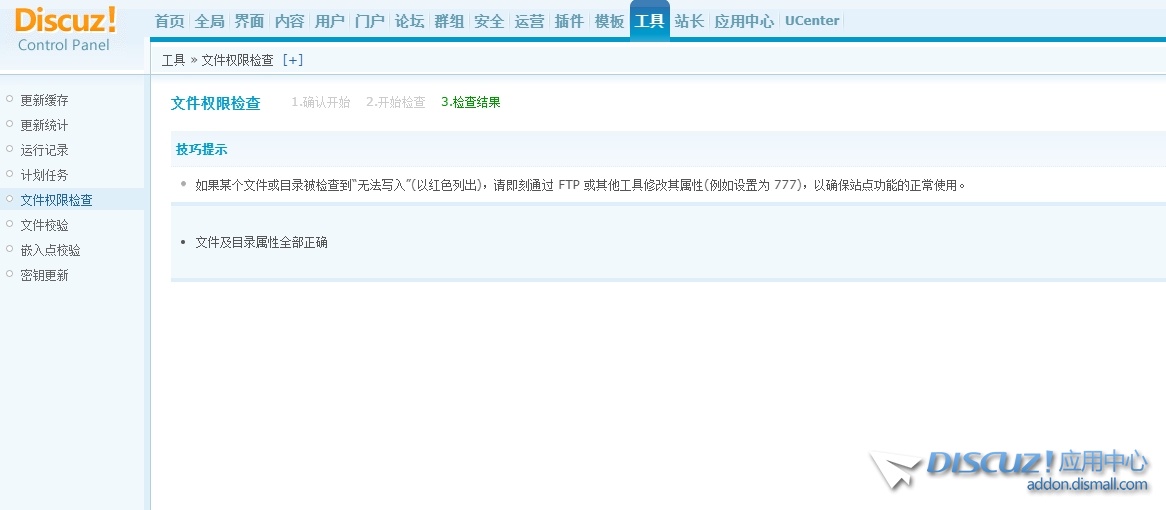Select the 论坛 top navigation item
Image resolution: width=1166 pixels, height=510 pixels.
tap(409, 21)
